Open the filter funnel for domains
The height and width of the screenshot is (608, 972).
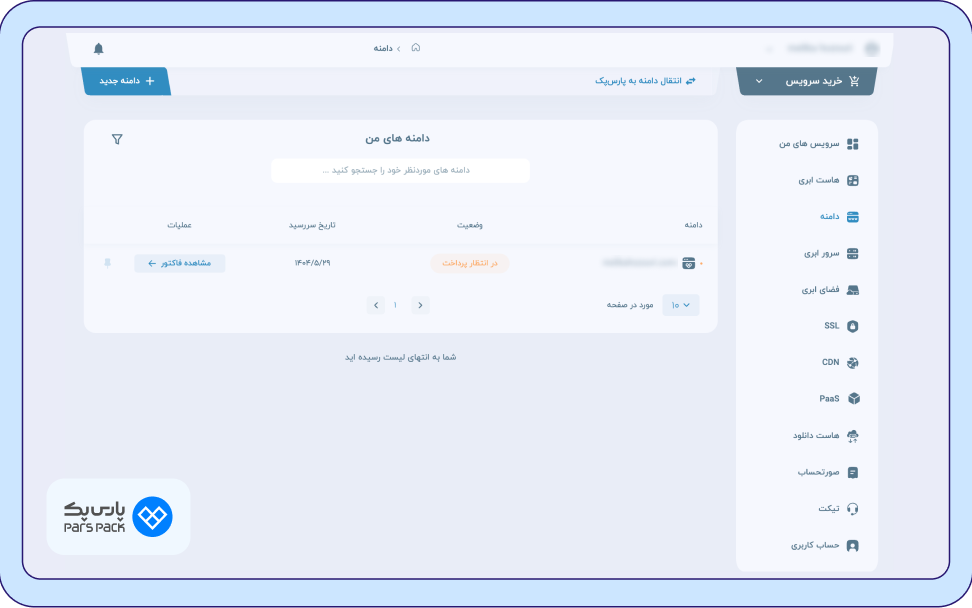[117, 139]
